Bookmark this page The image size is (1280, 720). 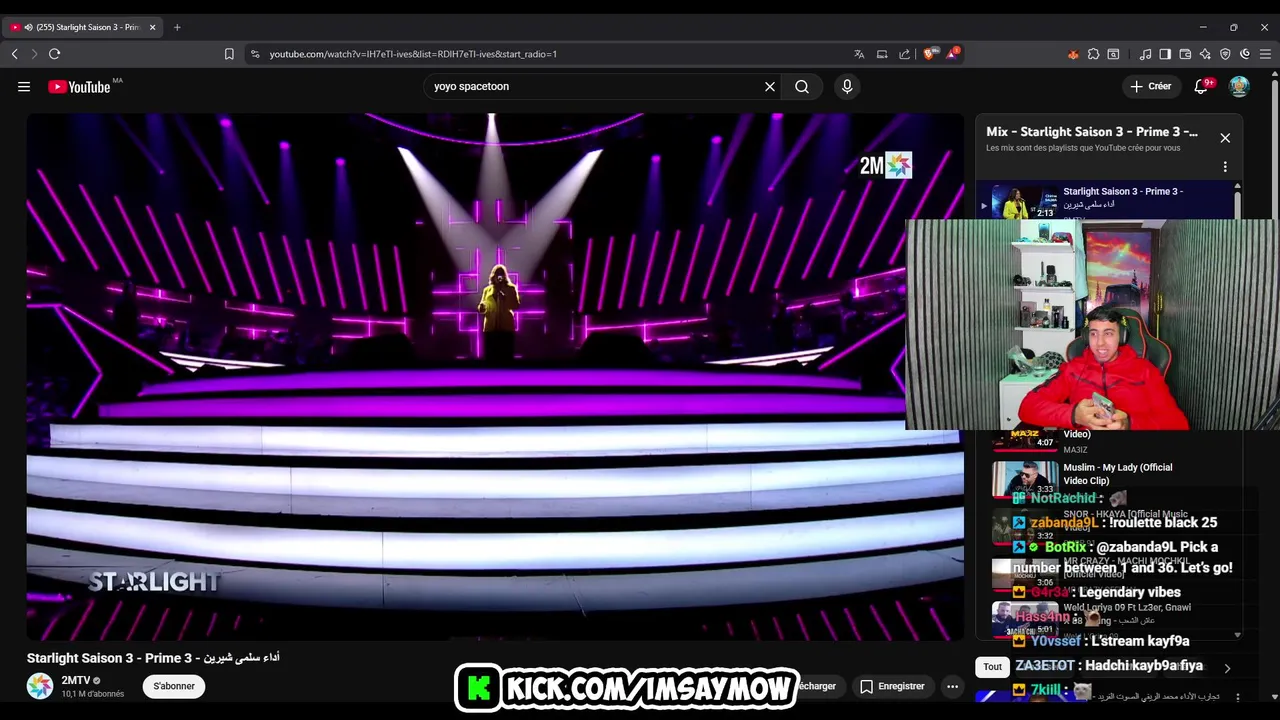point(229,54)
